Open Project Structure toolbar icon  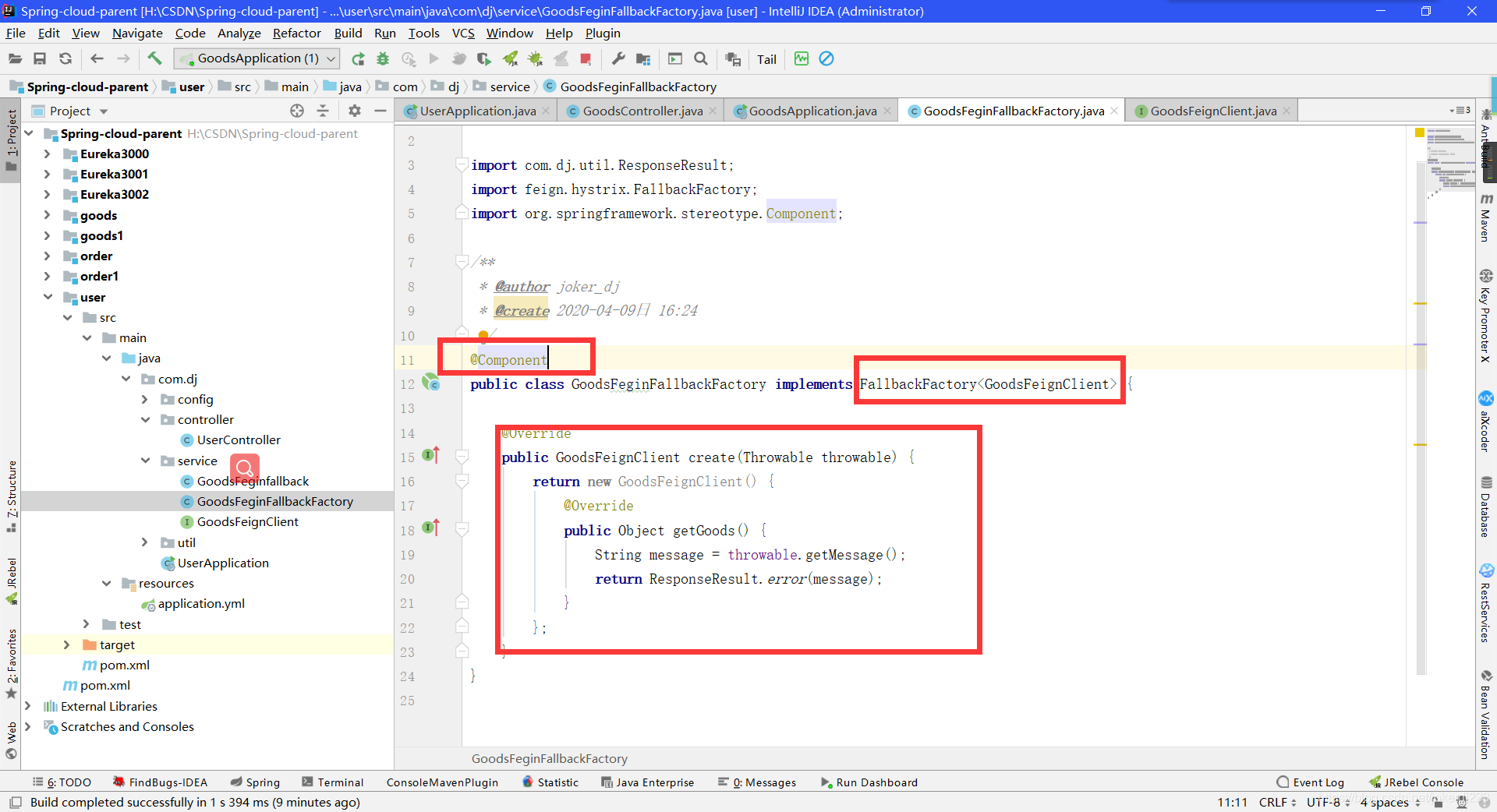click(x=643, y=59)
